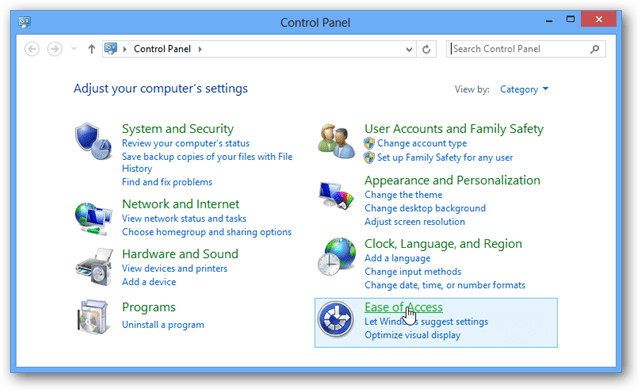The height and width of the screenshot is (391, 640).
Task: Click Let Windows suggest settings
Action: (x=426, y=322)
